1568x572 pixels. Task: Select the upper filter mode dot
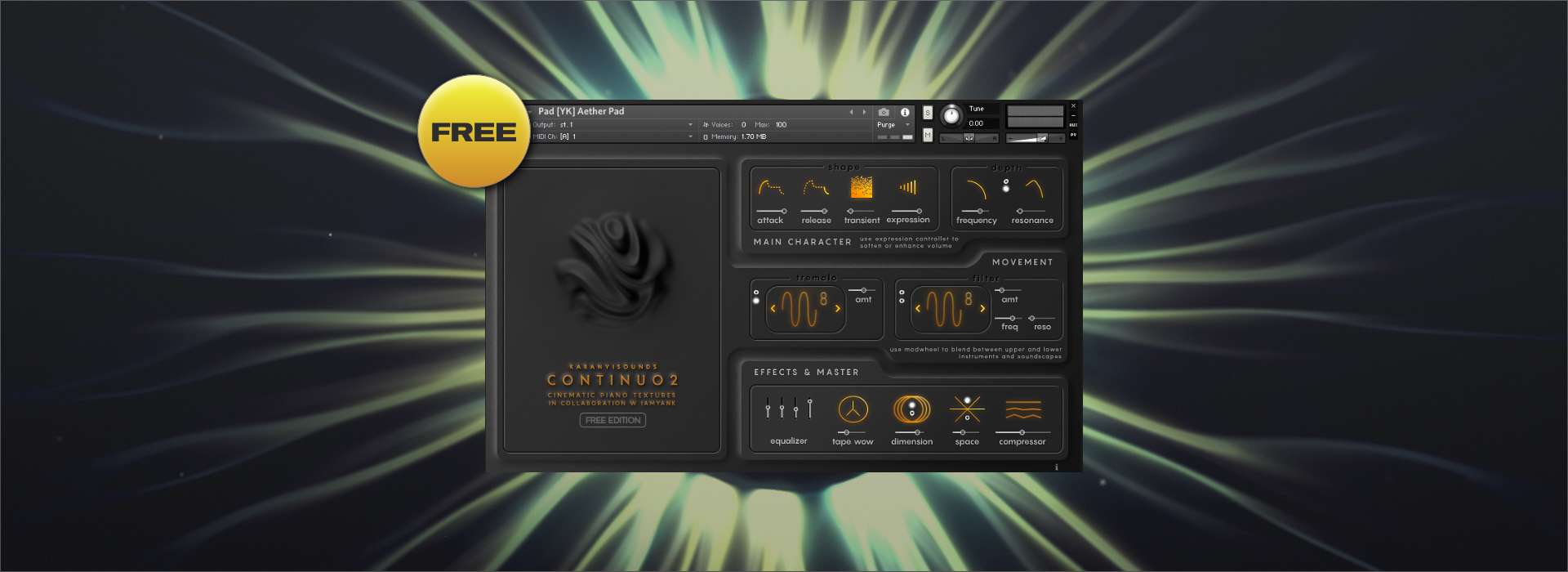pyautogui.click(x=902, y=293)
